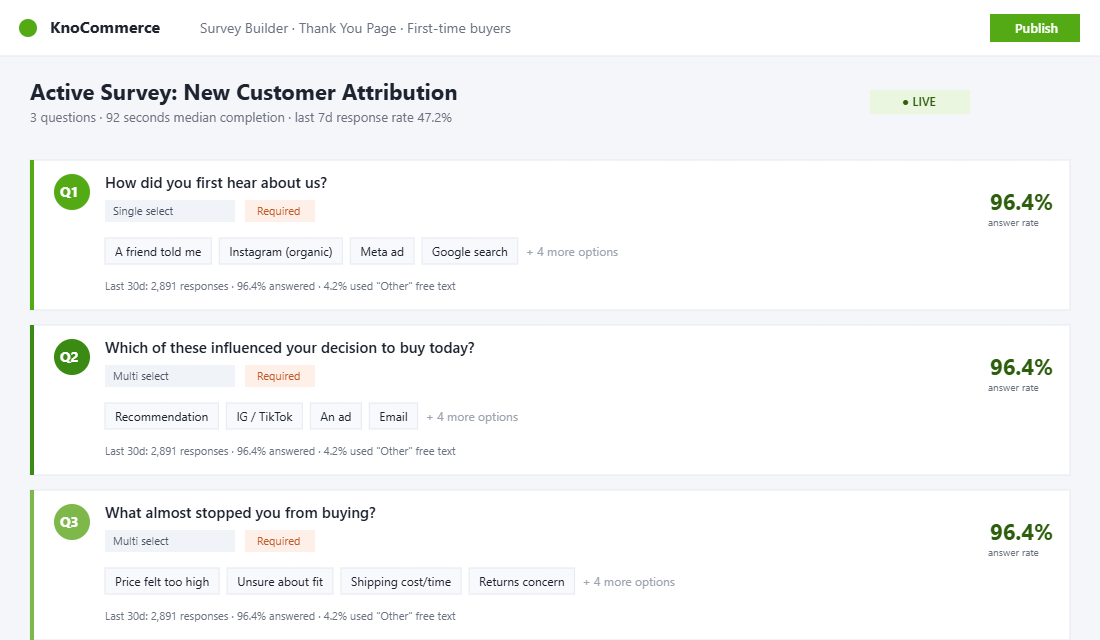Open Q2 Multi select type dropdown
The height and width of the screenshot is (640, 1100).
click(x=170, y=376)
